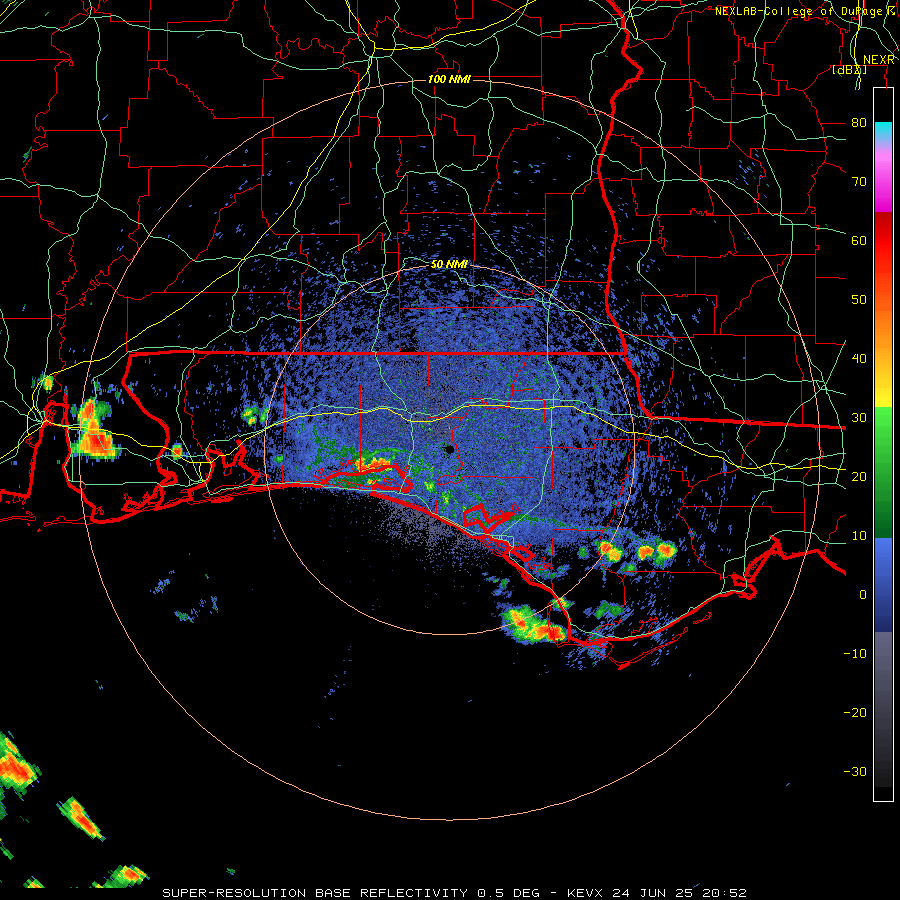The height and width of the screenshot is (900, 900).
Task: Click the "NEXR" label above the scale
Action: [x=878, y=60]
